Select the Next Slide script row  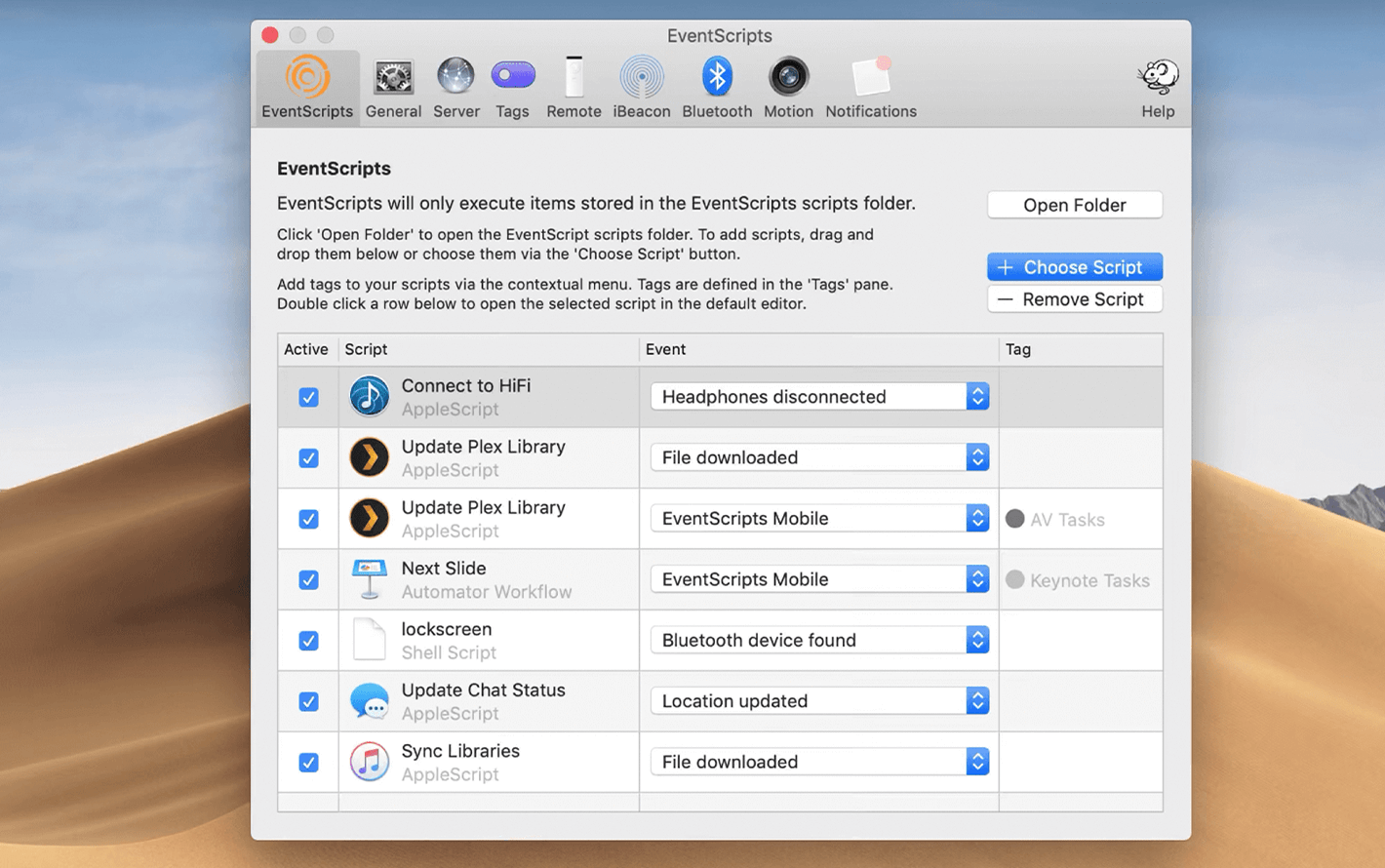point(488,579)
